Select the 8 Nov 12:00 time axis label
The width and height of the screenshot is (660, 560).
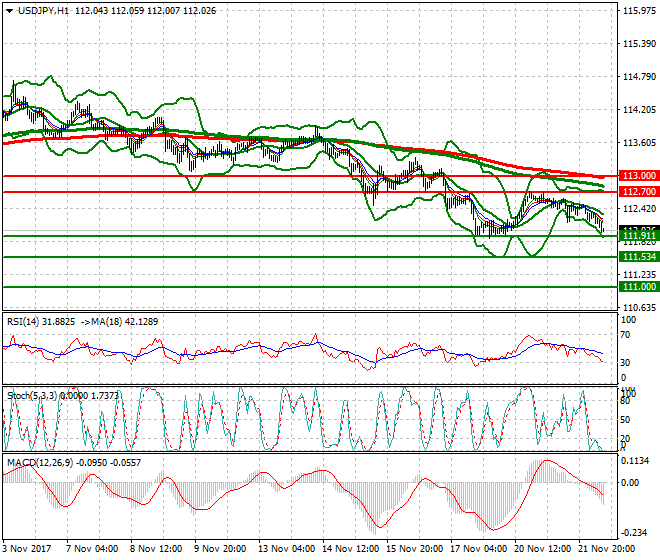156,549
